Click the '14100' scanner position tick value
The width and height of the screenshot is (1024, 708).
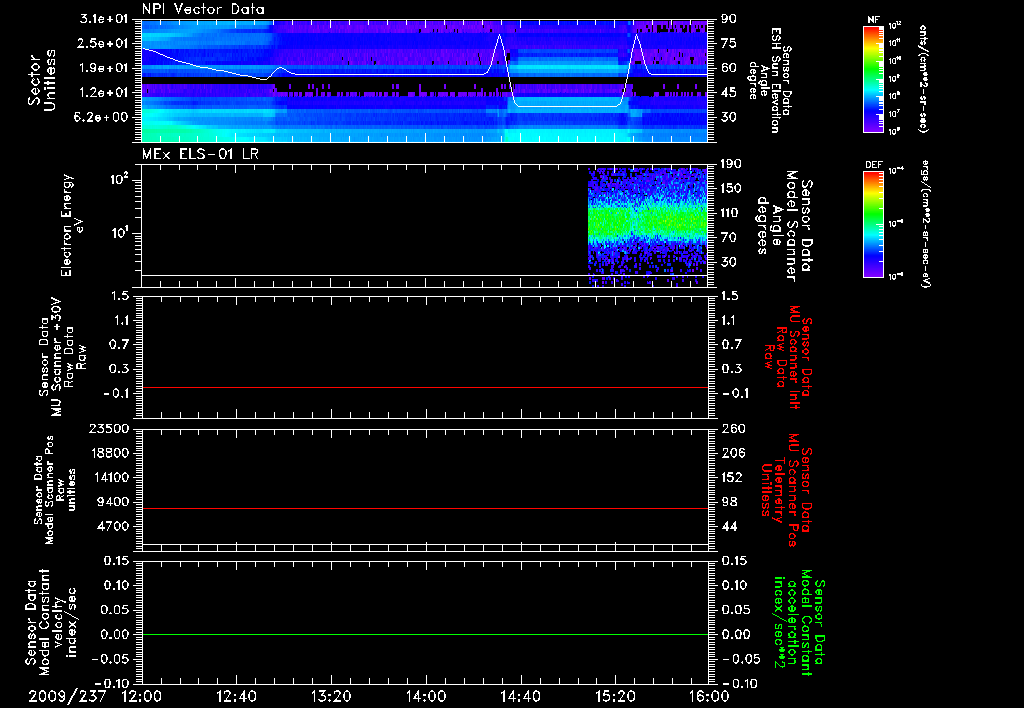click(x=109, y=477)
